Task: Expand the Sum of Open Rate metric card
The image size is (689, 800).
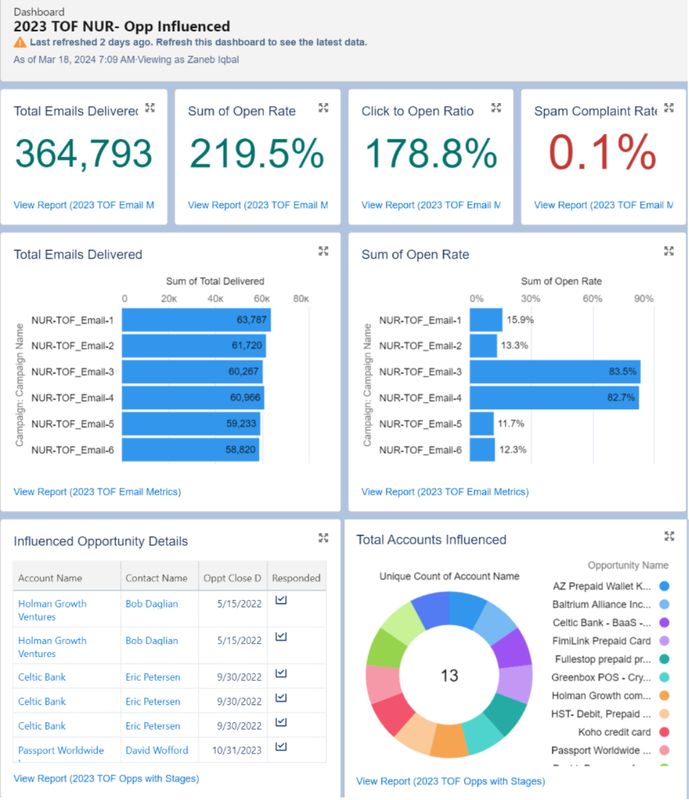Action: pyautogui.click(x=323, y=108)
